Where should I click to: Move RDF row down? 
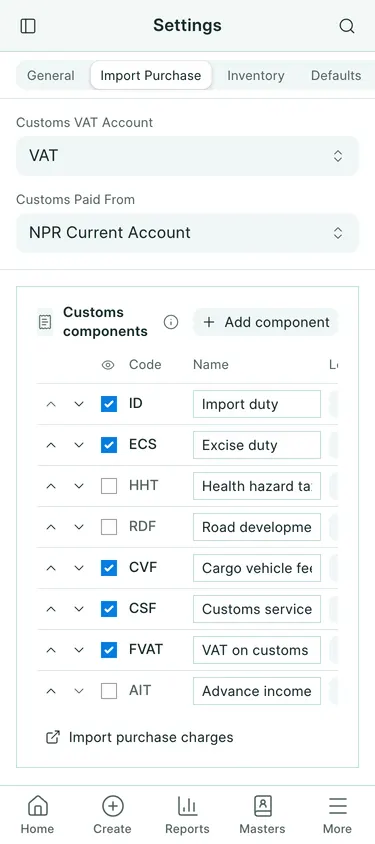79,527
